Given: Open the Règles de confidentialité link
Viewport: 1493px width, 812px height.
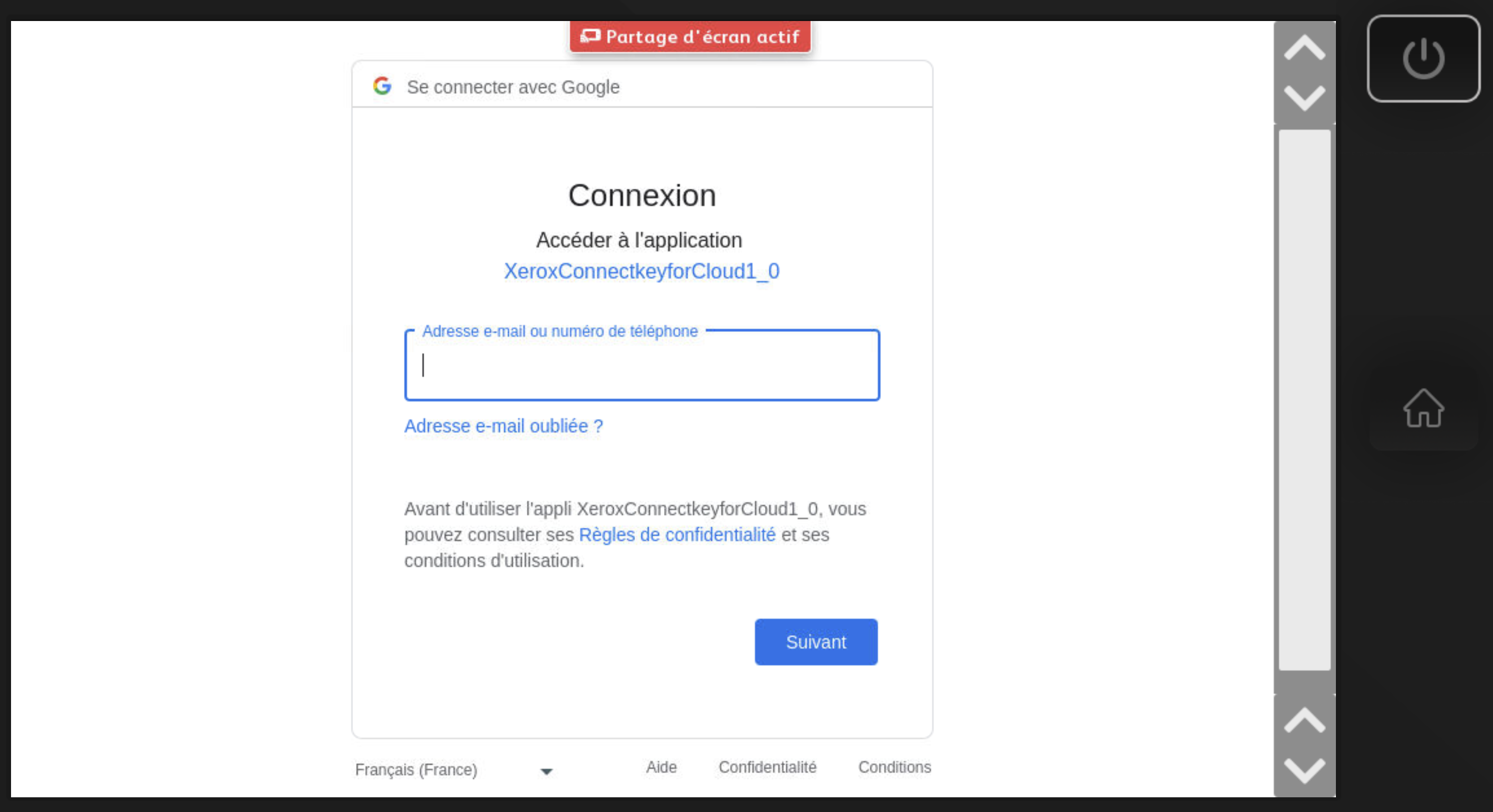Looking at the screenshot, I should [677, 534].
